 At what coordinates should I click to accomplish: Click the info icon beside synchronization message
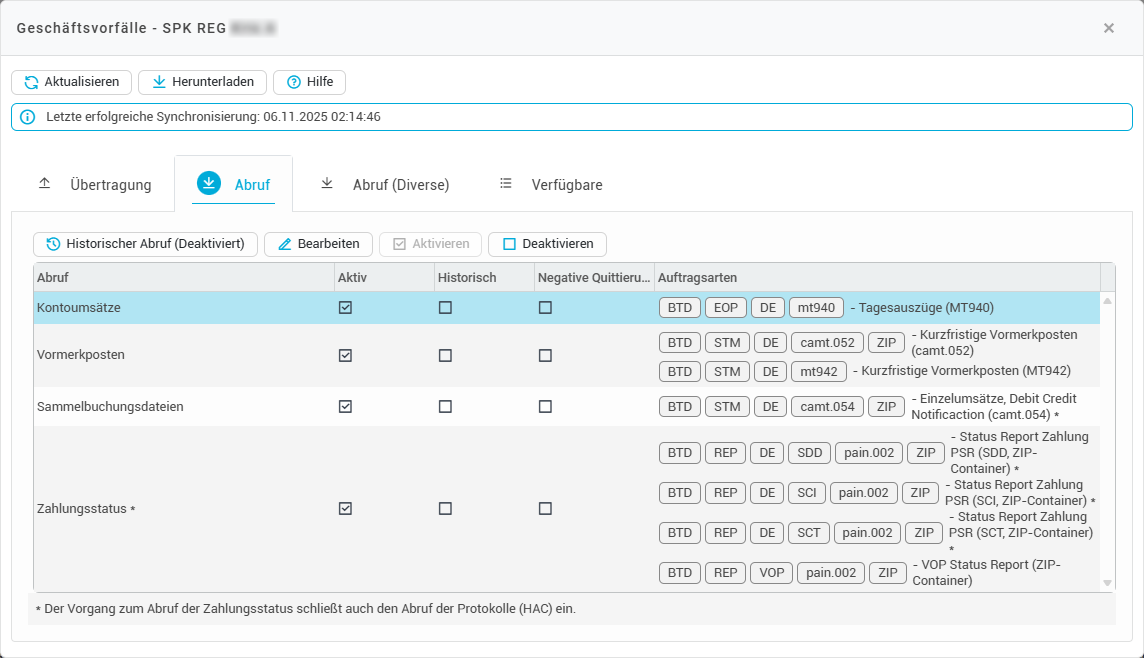point(28,117)
